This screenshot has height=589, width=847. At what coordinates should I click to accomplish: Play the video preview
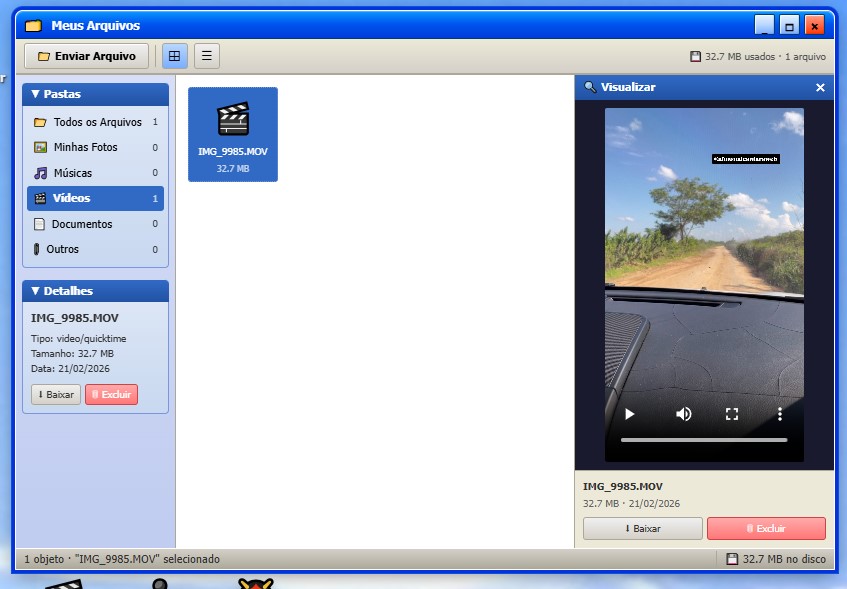630,414
